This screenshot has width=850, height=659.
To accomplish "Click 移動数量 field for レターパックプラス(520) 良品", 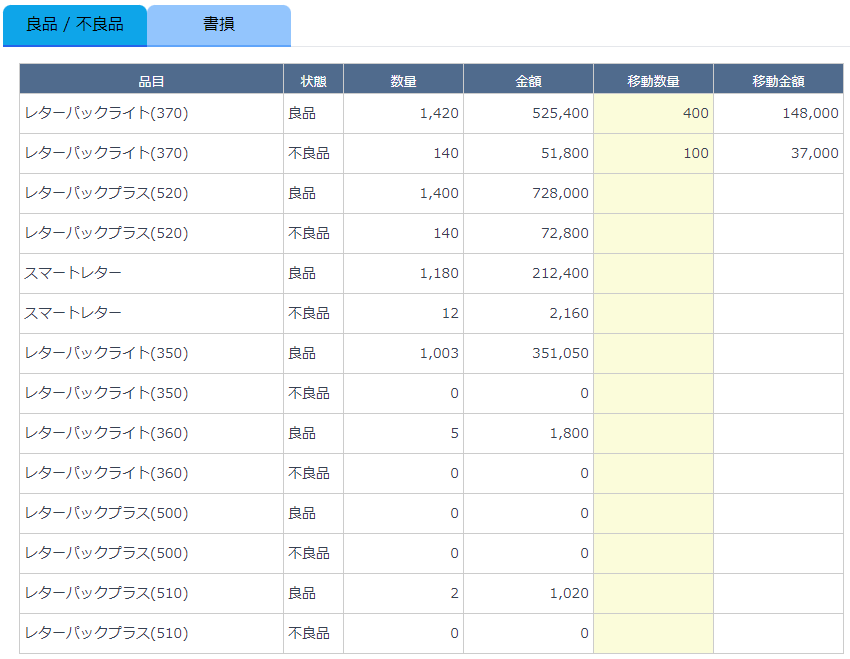I will tap(653, 193).
